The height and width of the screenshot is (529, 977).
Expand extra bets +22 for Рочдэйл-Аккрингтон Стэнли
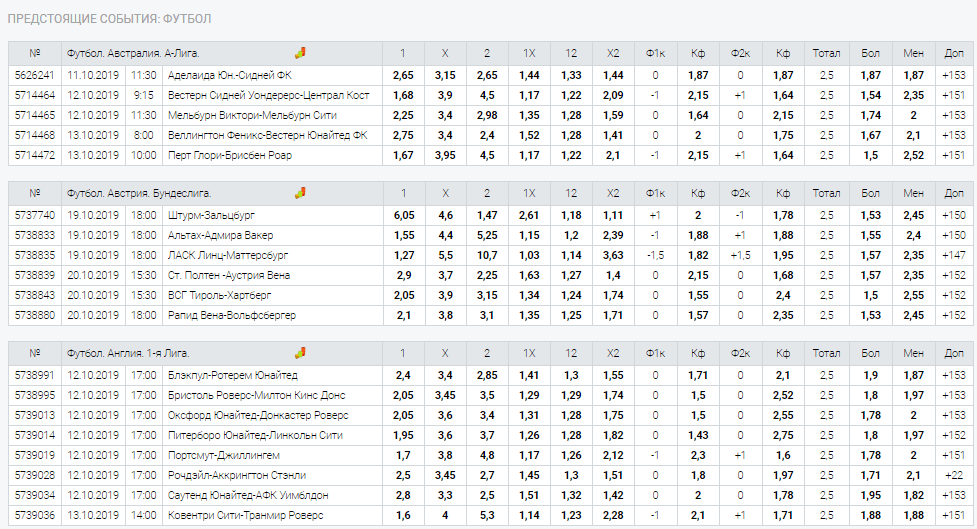pos(954,475)
